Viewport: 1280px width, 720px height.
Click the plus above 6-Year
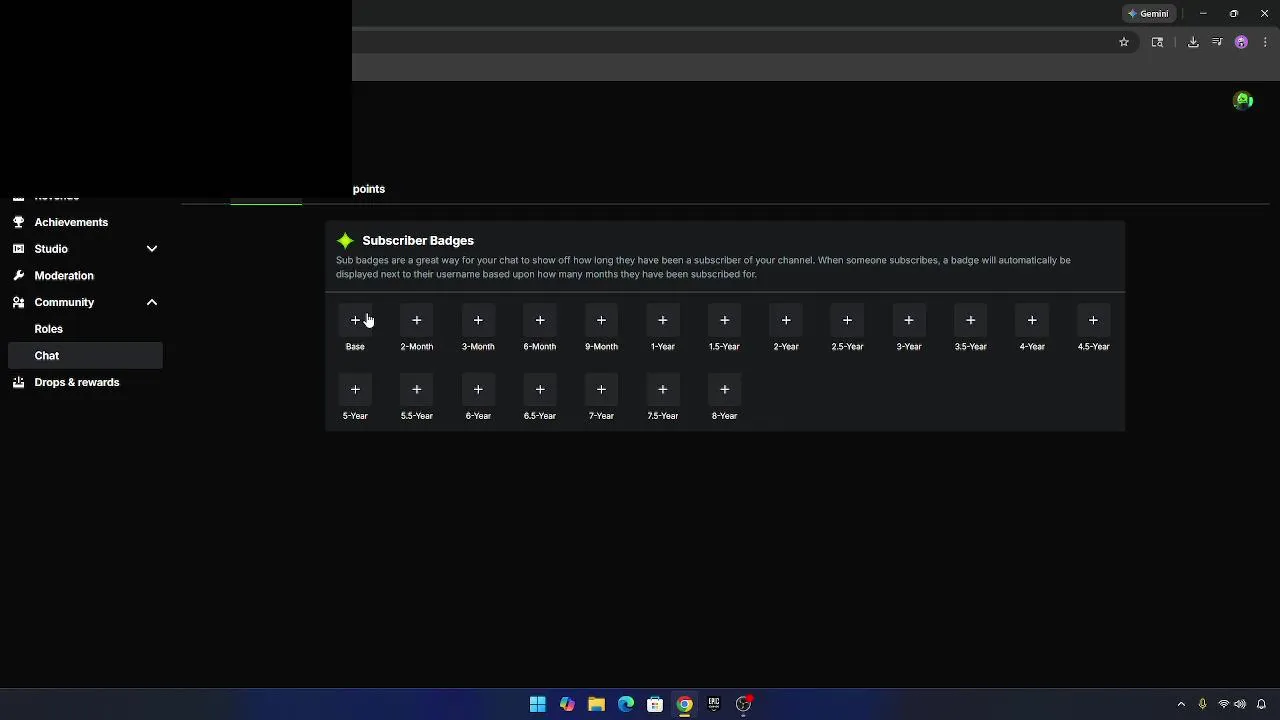pyautogui.click(x=478, y=389)
